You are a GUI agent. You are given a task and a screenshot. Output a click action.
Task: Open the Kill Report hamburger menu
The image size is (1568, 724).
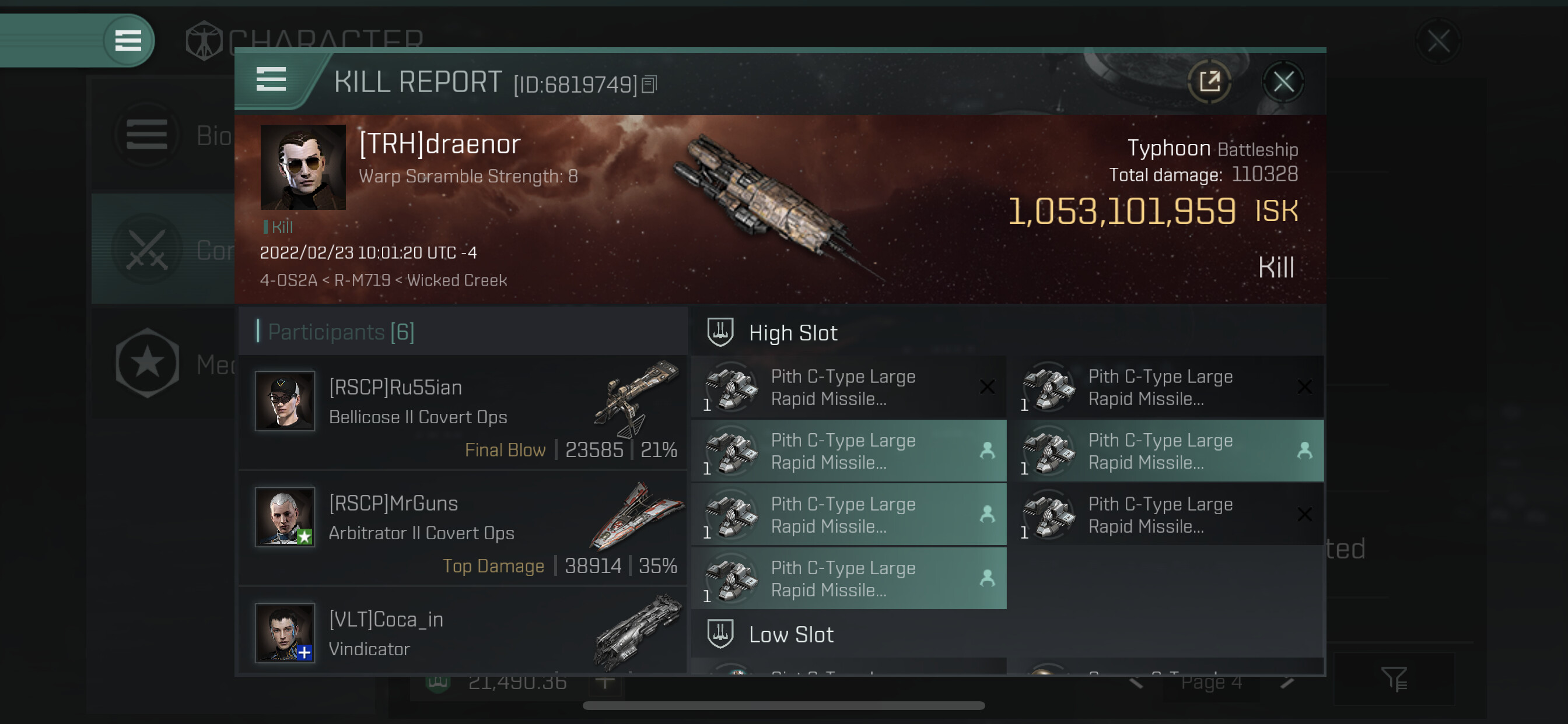tap(271, 80)
